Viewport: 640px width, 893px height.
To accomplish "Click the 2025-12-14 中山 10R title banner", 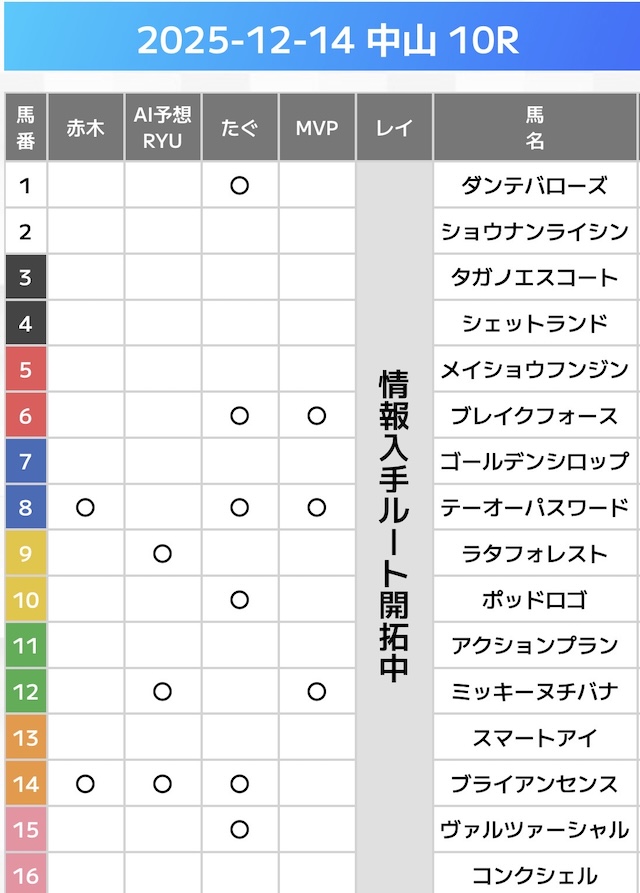I will pos(320,42).
